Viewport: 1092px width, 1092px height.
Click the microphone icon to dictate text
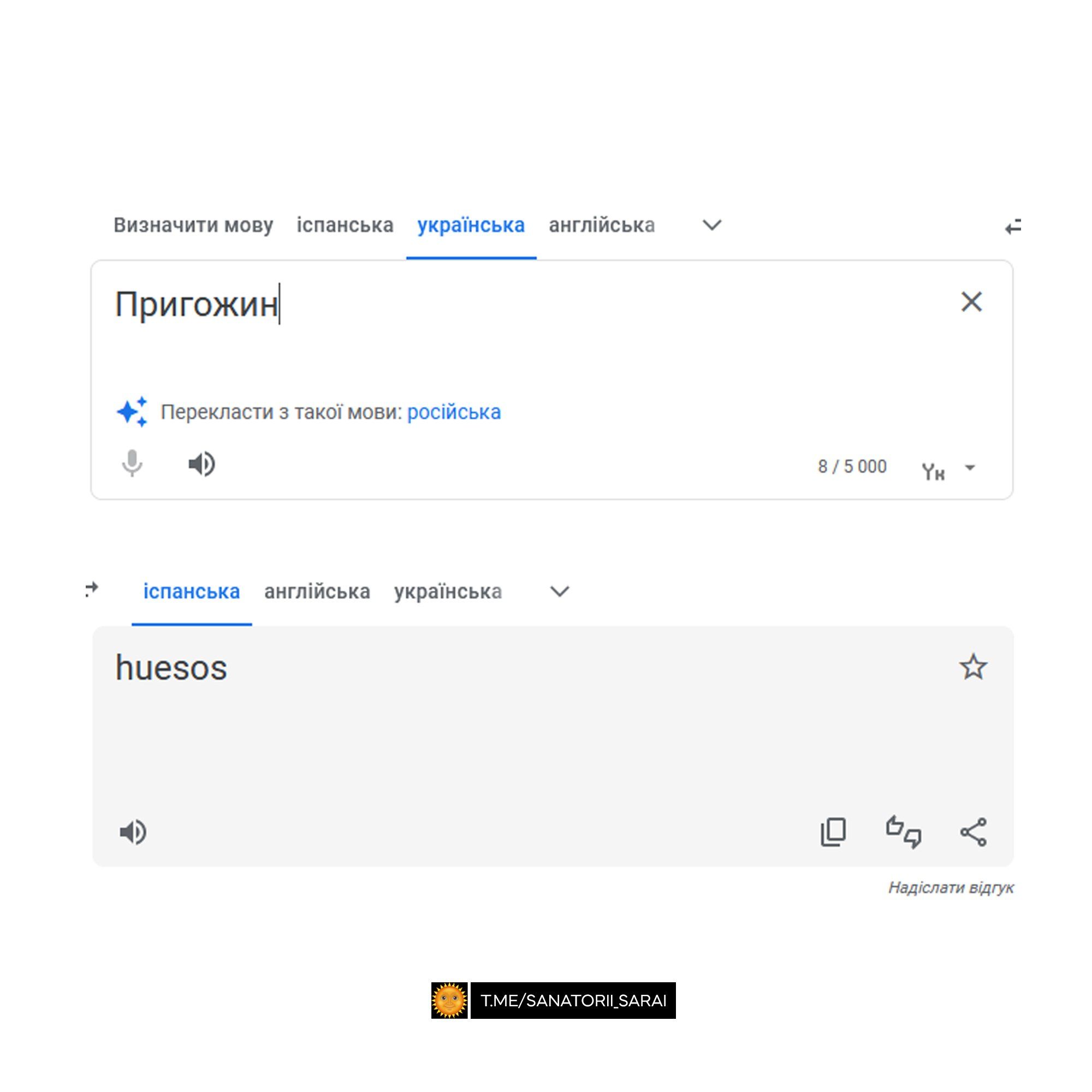pos(134,465)
